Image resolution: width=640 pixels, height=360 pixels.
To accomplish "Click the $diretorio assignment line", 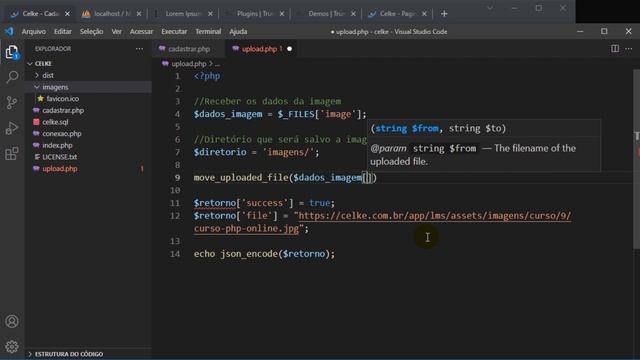I will (x=256, y=152).
